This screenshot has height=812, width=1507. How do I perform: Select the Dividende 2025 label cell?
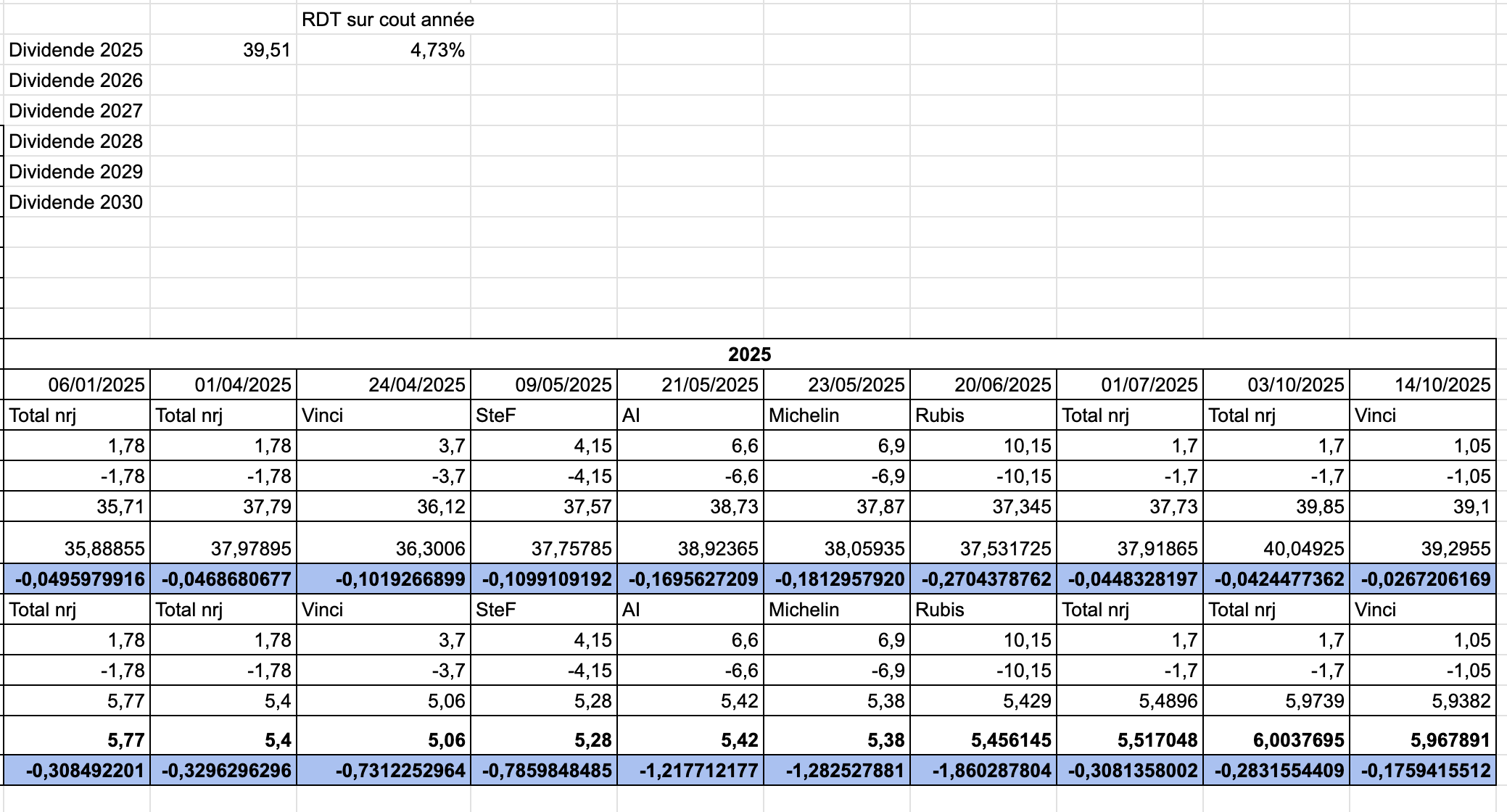click(76, 50)
